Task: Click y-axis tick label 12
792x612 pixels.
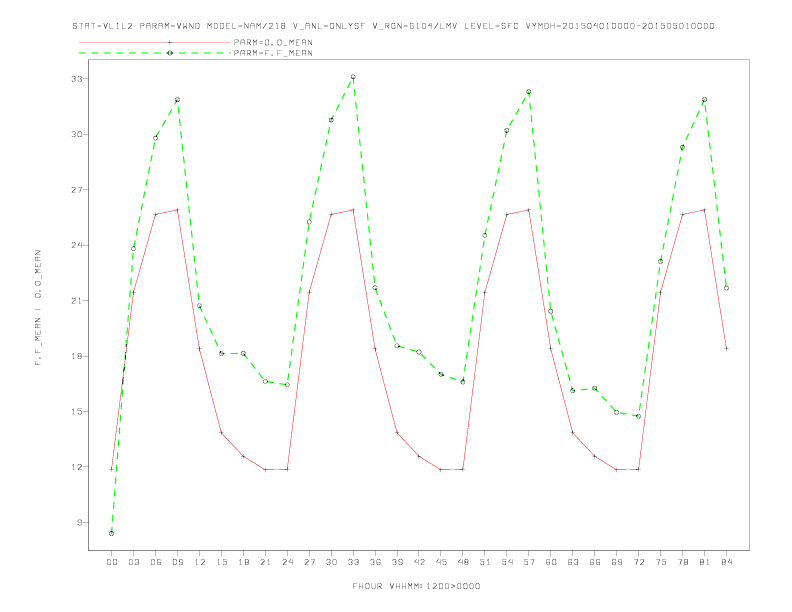Action: tap(77, 467)
